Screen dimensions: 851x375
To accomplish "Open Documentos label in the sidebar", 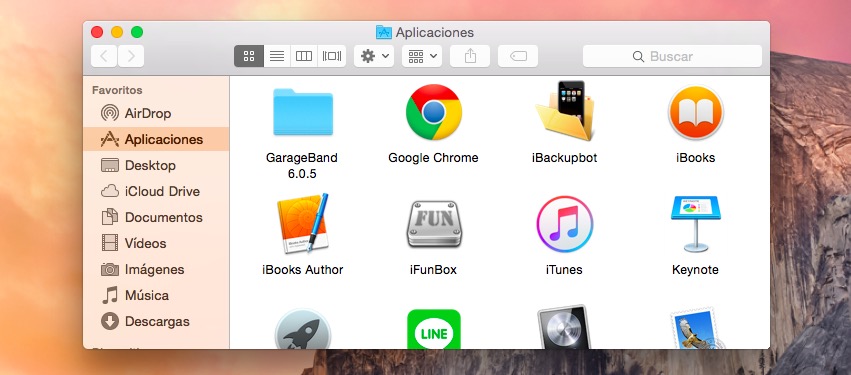I will [163, 217].
